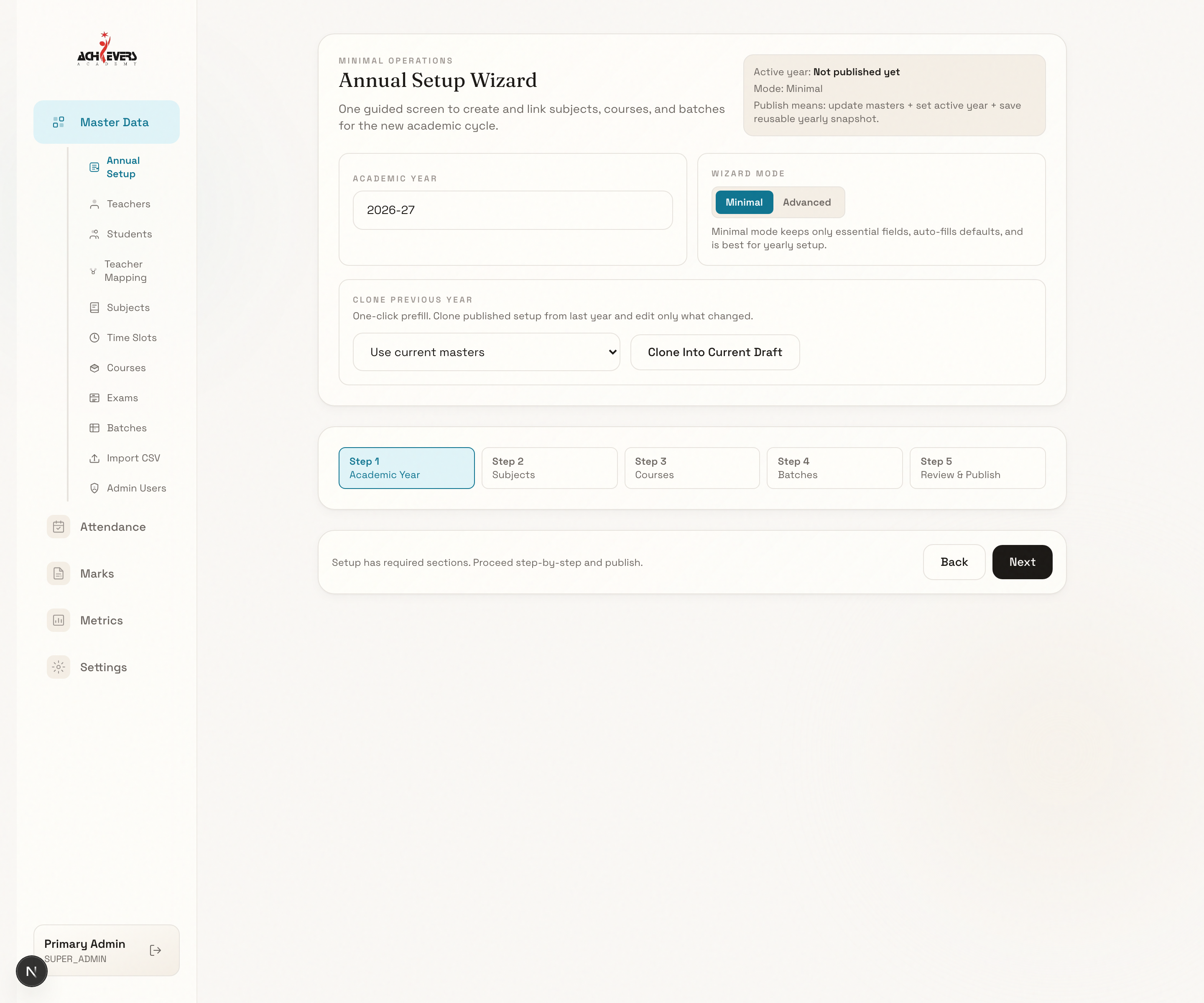This screenshot has width=1204, height=1003.
Task: Click the Import CSV upload icon
Action: 94,458
